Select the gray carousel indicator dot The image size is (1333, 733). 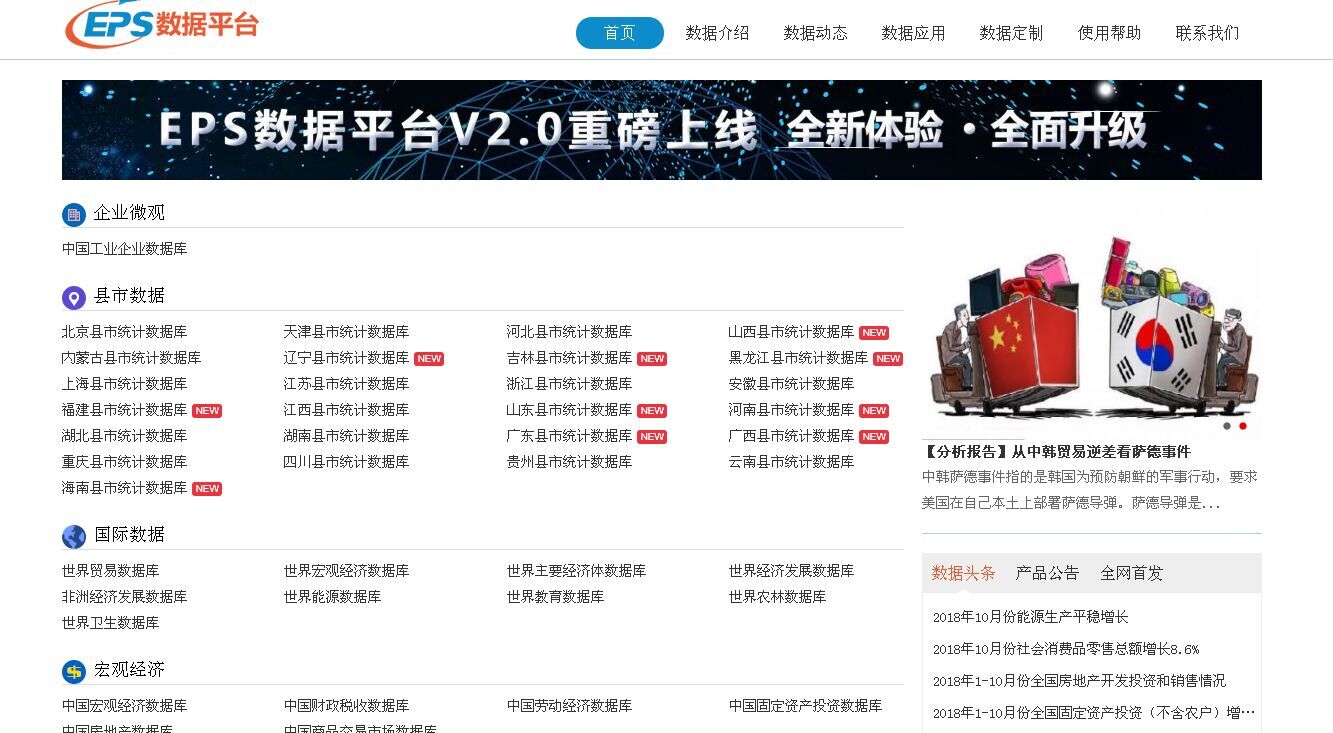click(x=1227, y=426)
